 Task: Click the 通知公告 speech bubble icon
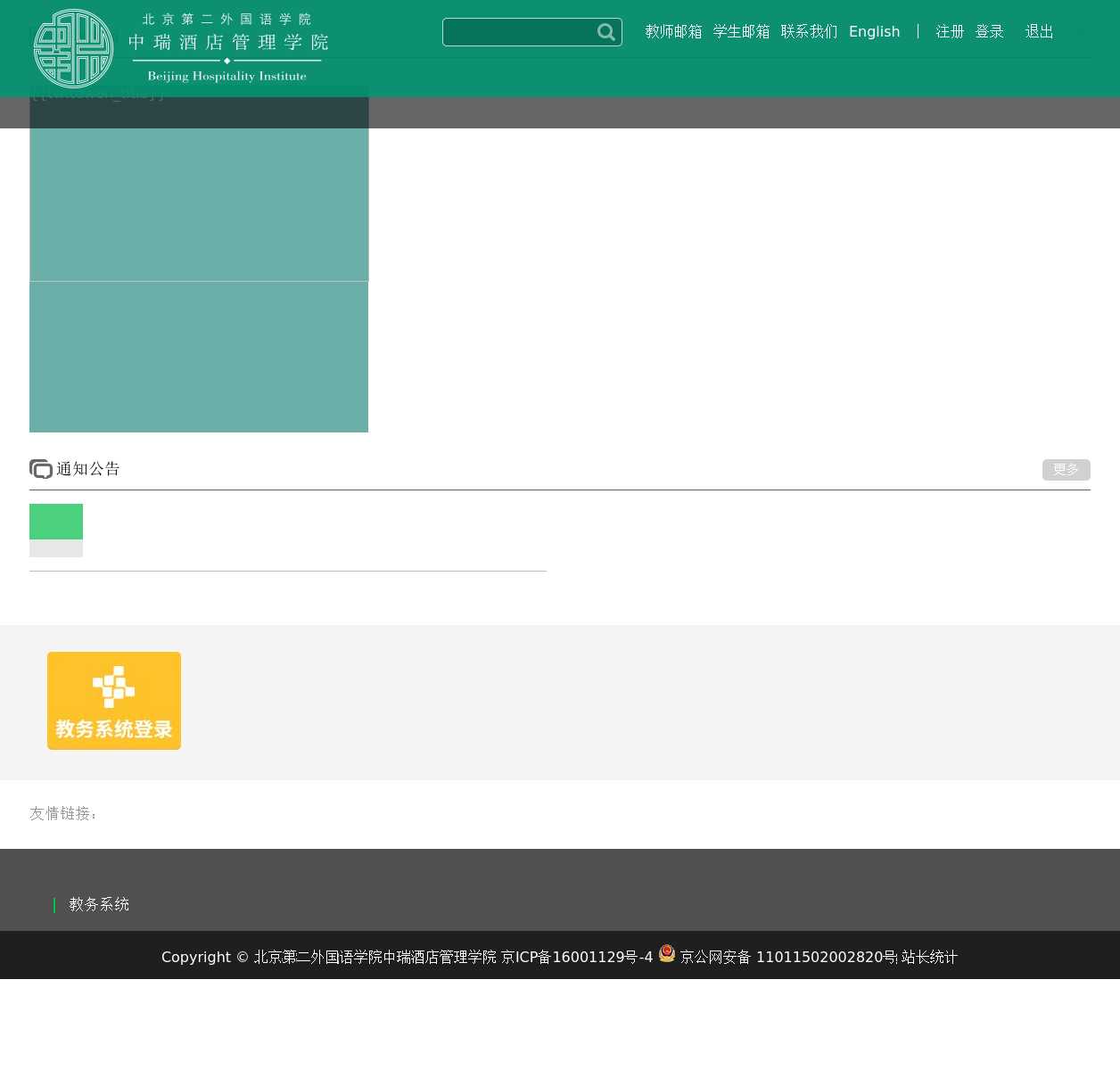point(41,469)
